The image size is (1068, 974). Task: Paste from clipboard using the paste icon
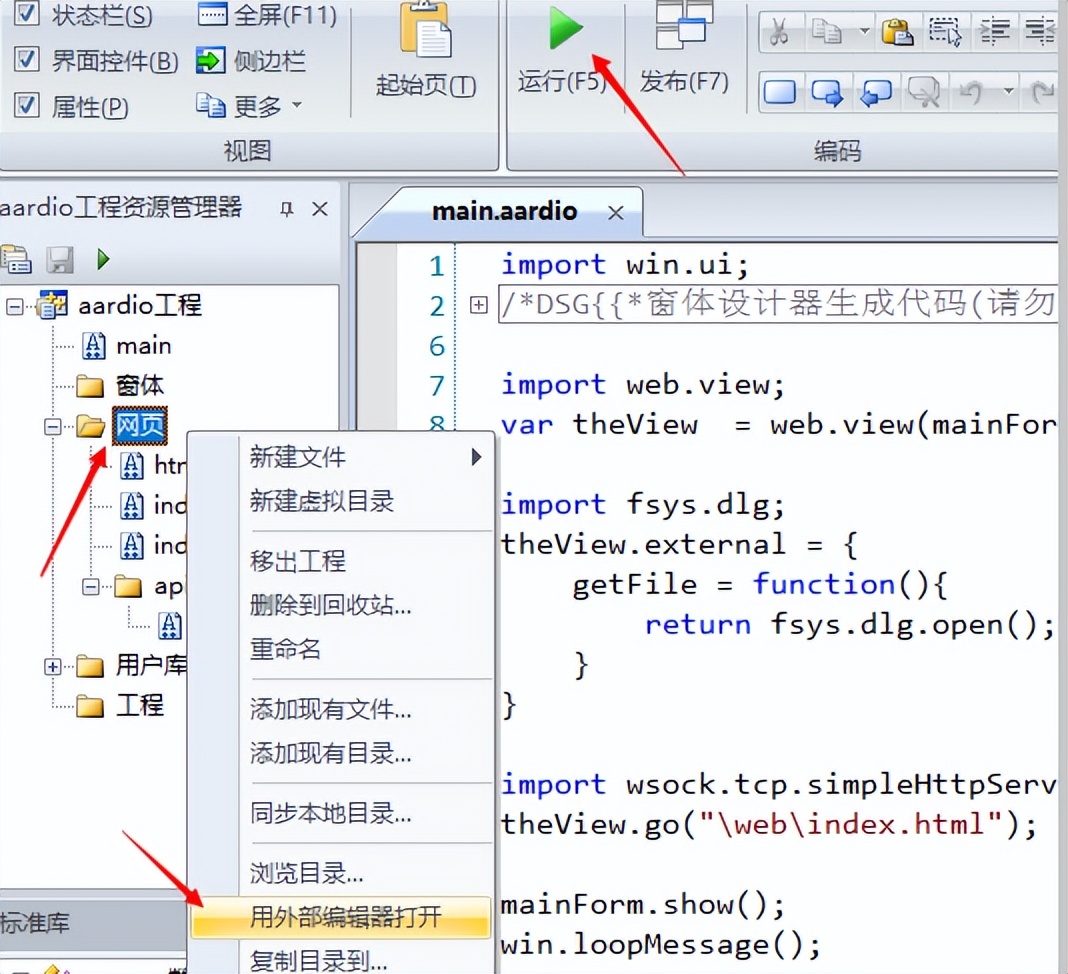tap(897, 30)
